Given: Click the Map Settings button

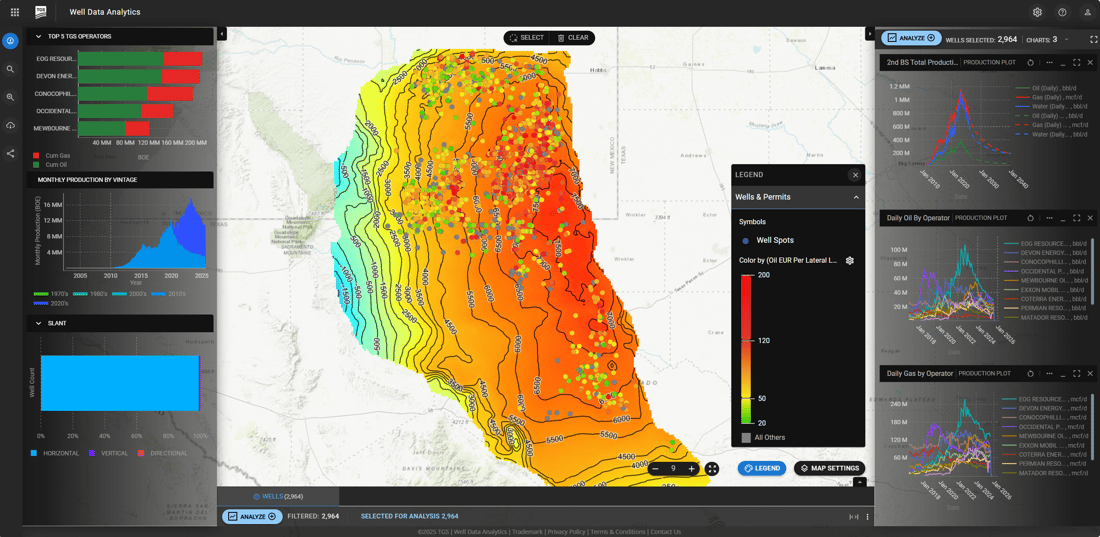Looking at the screenshot, I should pos(829,468).
